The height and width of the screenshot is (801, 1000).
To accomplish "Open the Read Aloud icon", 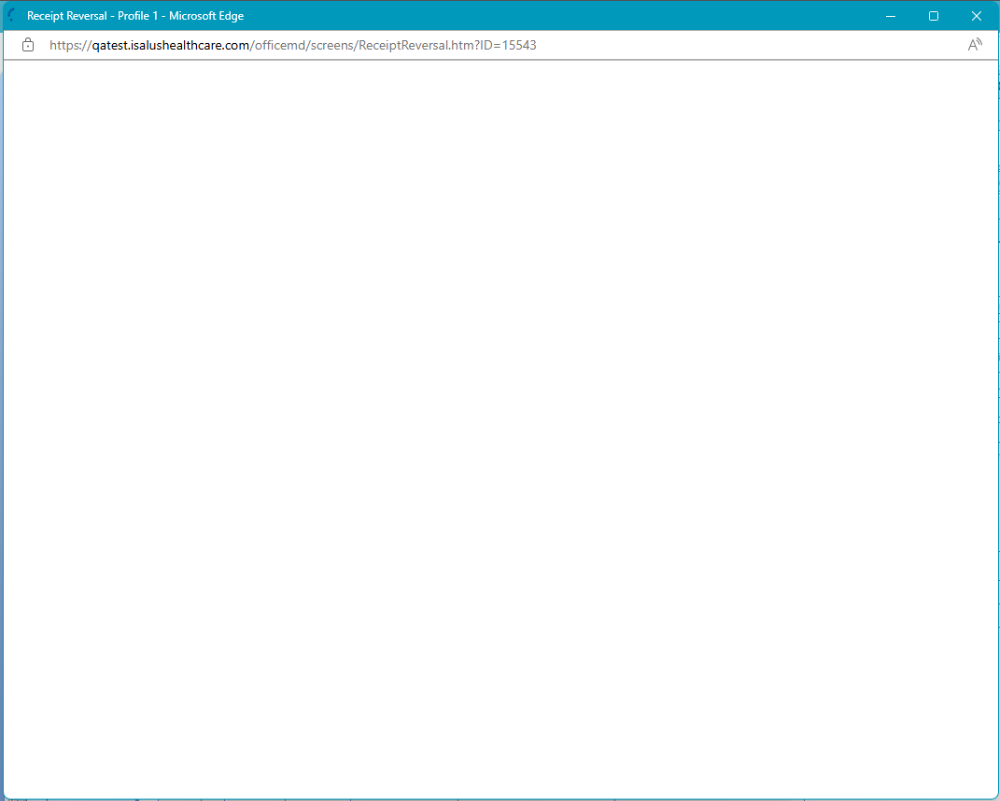I will pos(974,45).
